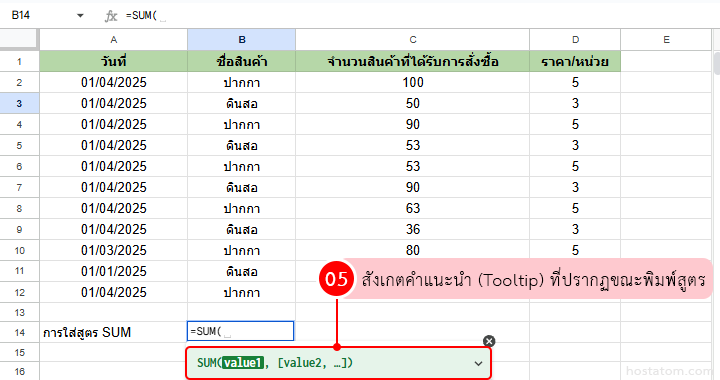Screen dimensions: 720x380
Task: Select row 1 header
Action: pyautogui.click(x=19, y=61)
